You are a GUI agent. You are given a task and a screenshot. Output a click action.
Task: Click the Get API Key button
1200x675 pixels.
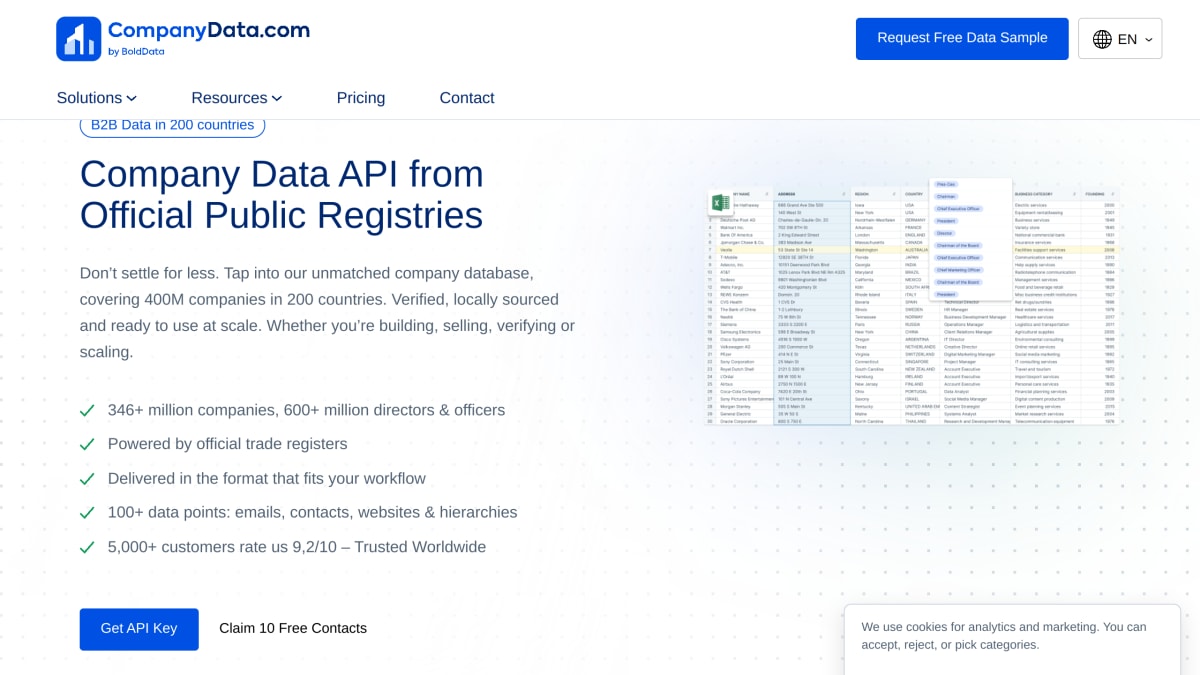139,629
